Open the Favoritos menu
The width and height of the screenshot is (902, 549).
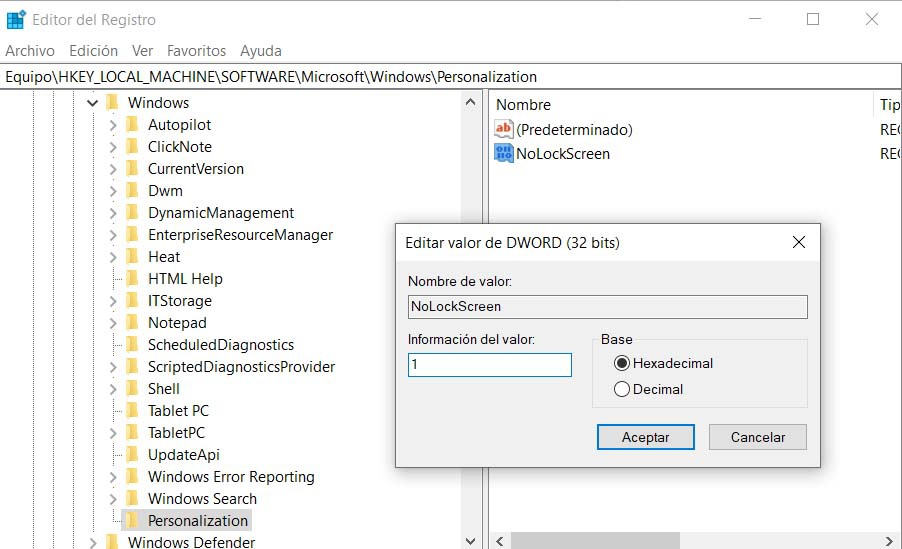(x=196, y=51)
